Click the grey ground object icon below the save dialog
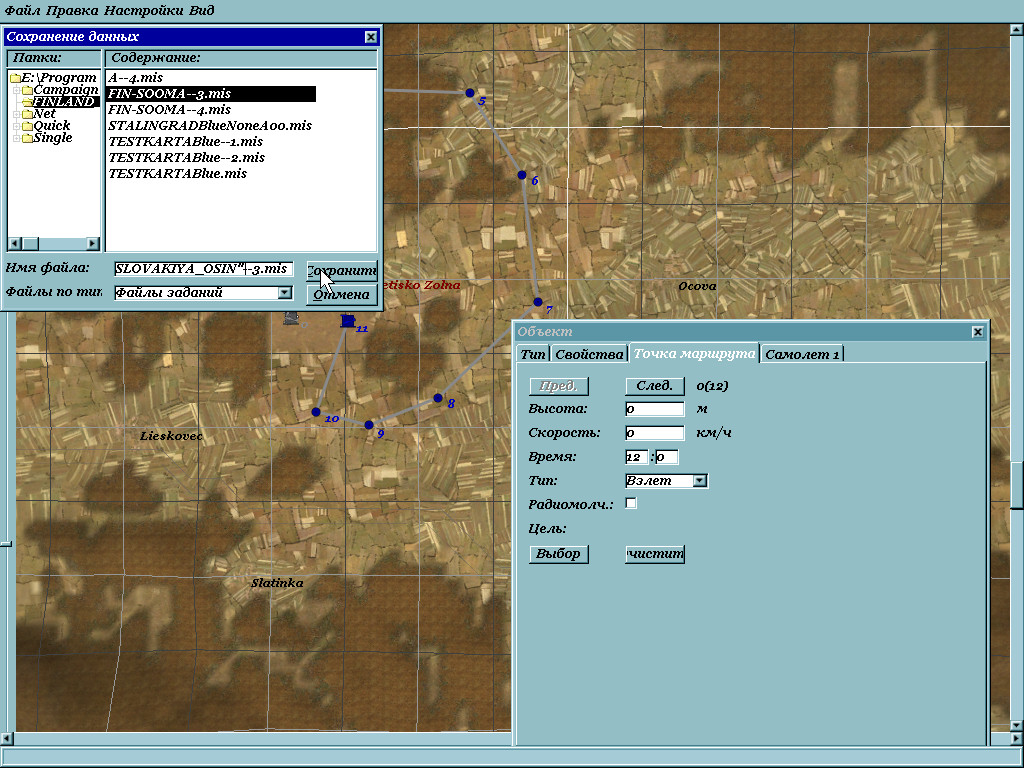The height and width of the screenshot is (768, 1024). click(292, 319)
